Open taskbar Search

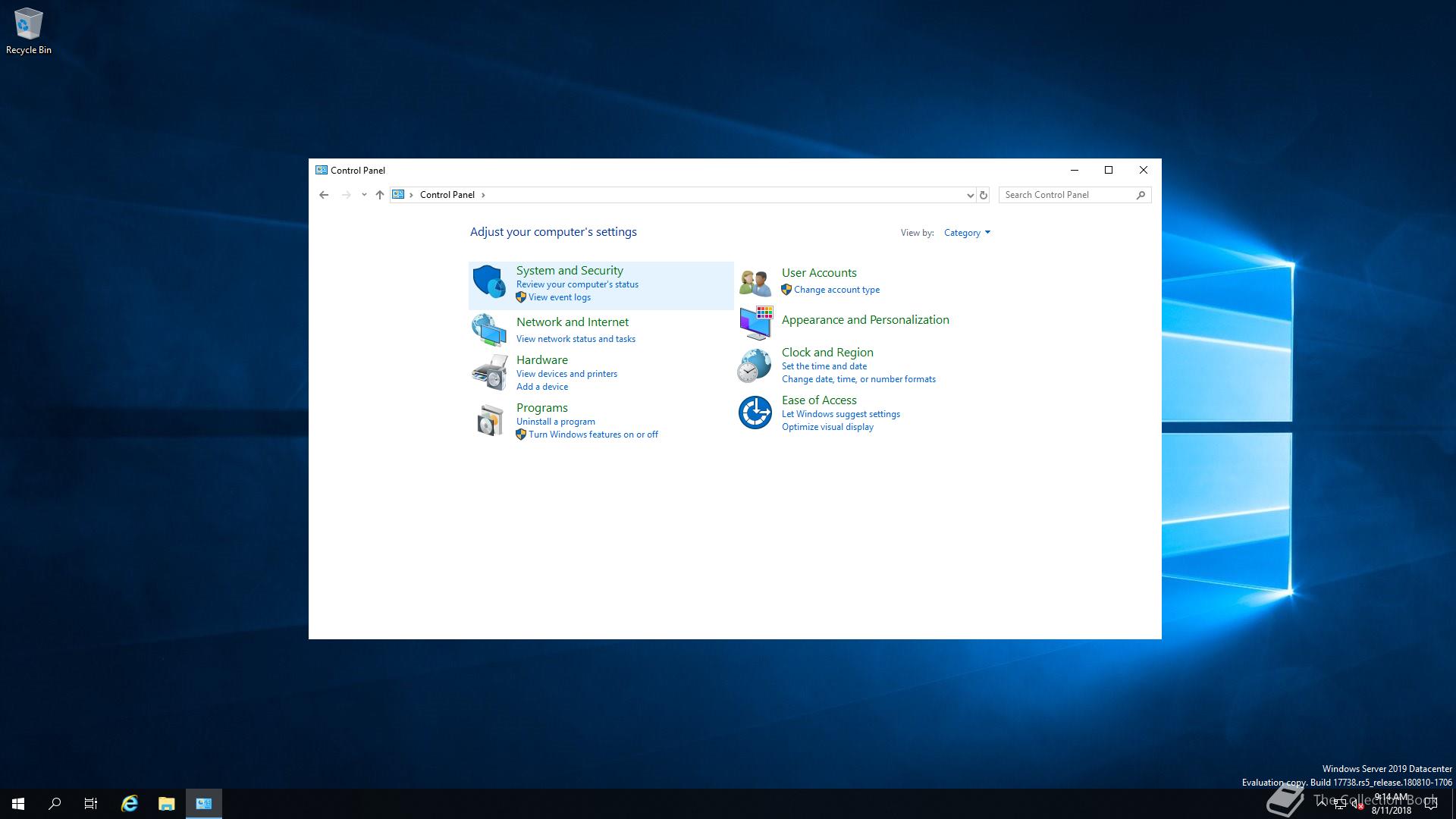55,804
